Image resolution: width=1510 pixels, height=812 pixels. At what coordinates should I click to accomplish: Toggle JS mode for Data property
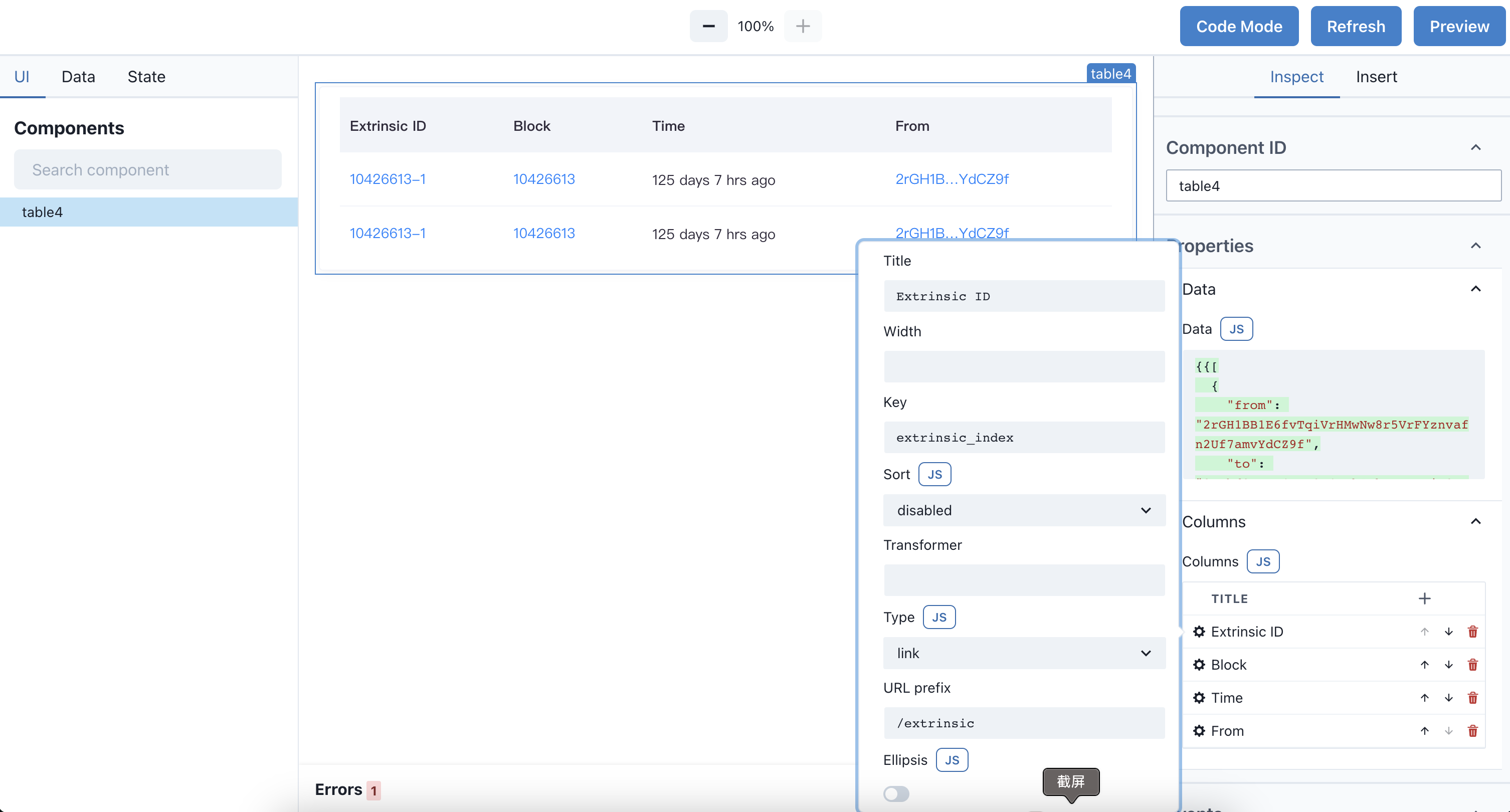[1236, 329]
